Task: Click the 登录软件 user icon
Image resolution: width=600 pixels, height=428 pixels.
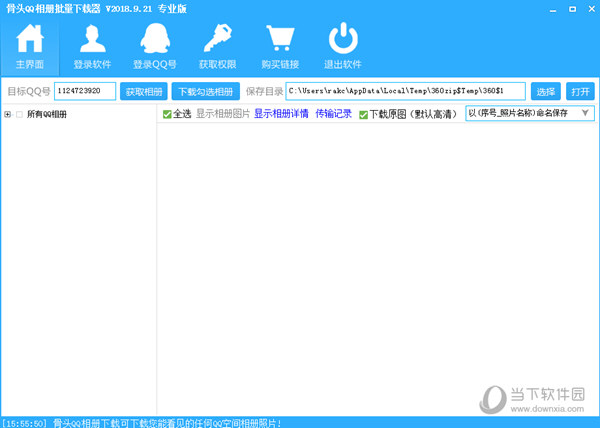Action: (93, 39)
